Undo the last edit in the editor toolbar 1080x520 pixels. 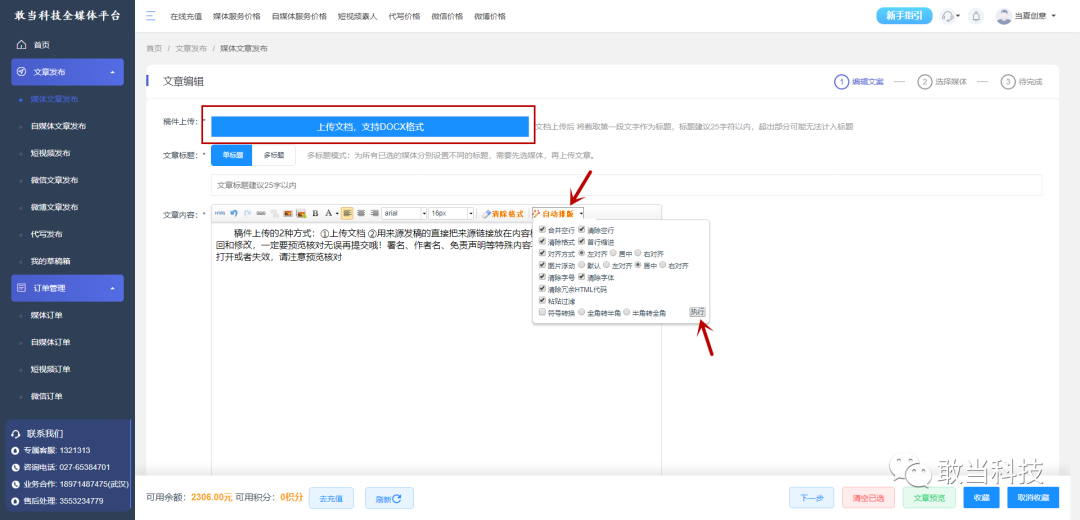tap(233, 214)
